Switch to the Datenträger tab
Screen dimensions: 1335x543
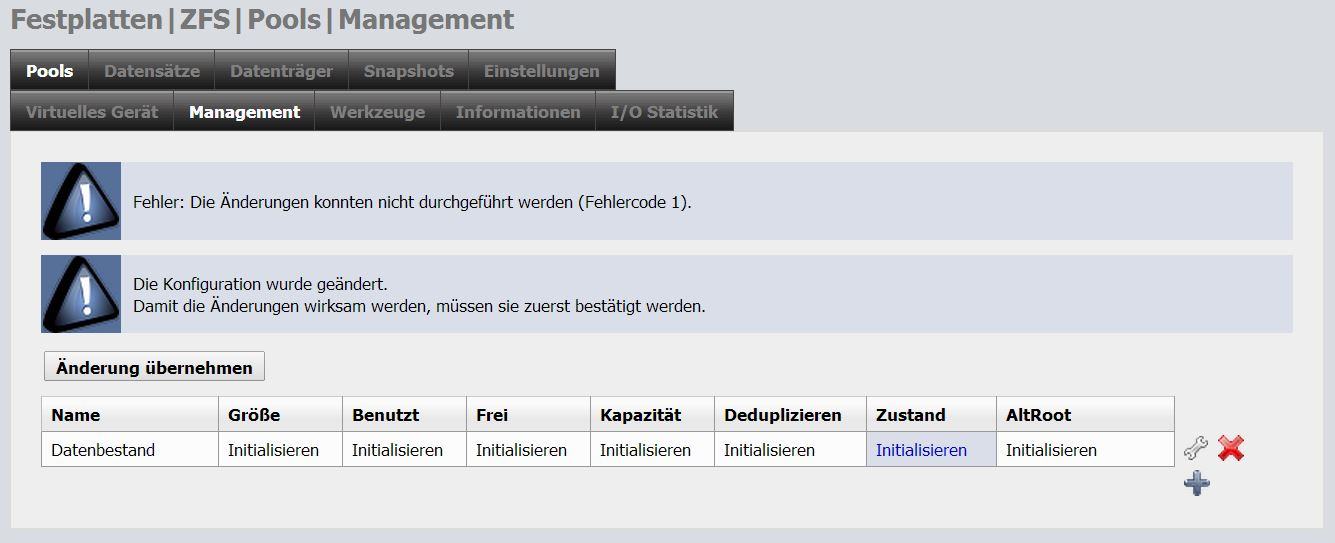(281, 71)
